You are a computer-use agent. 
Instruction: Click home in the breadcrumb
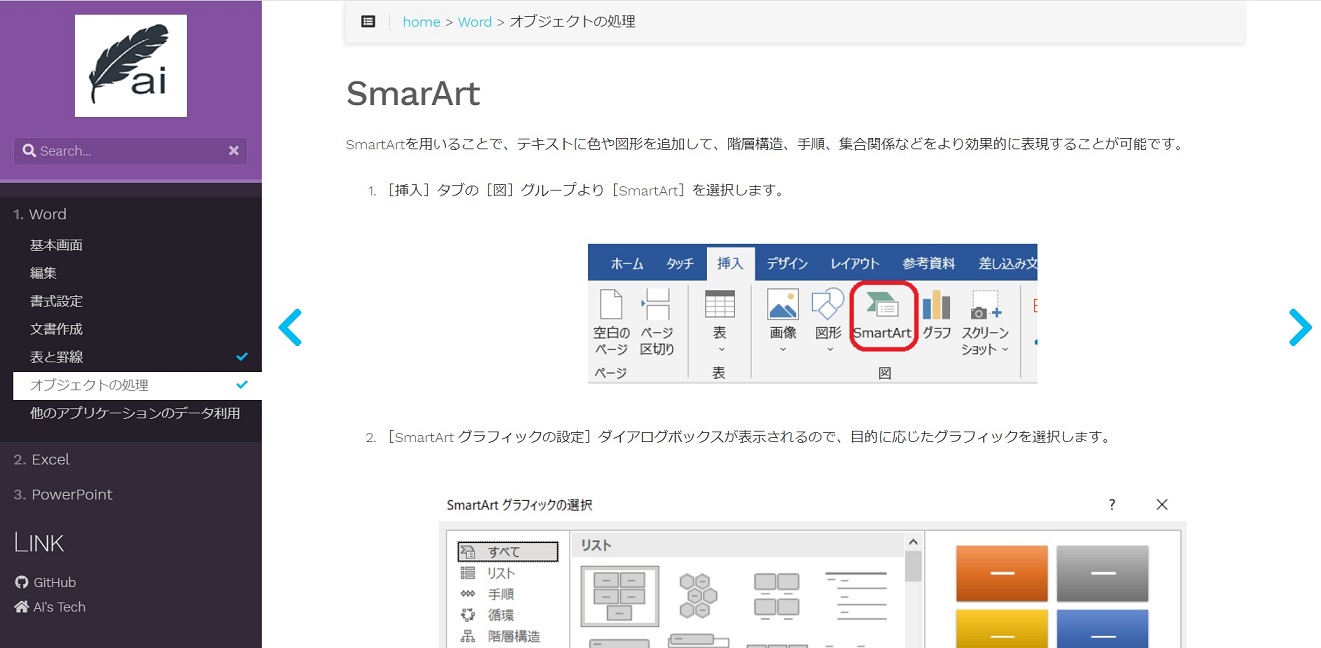click(x=421, y=22)
